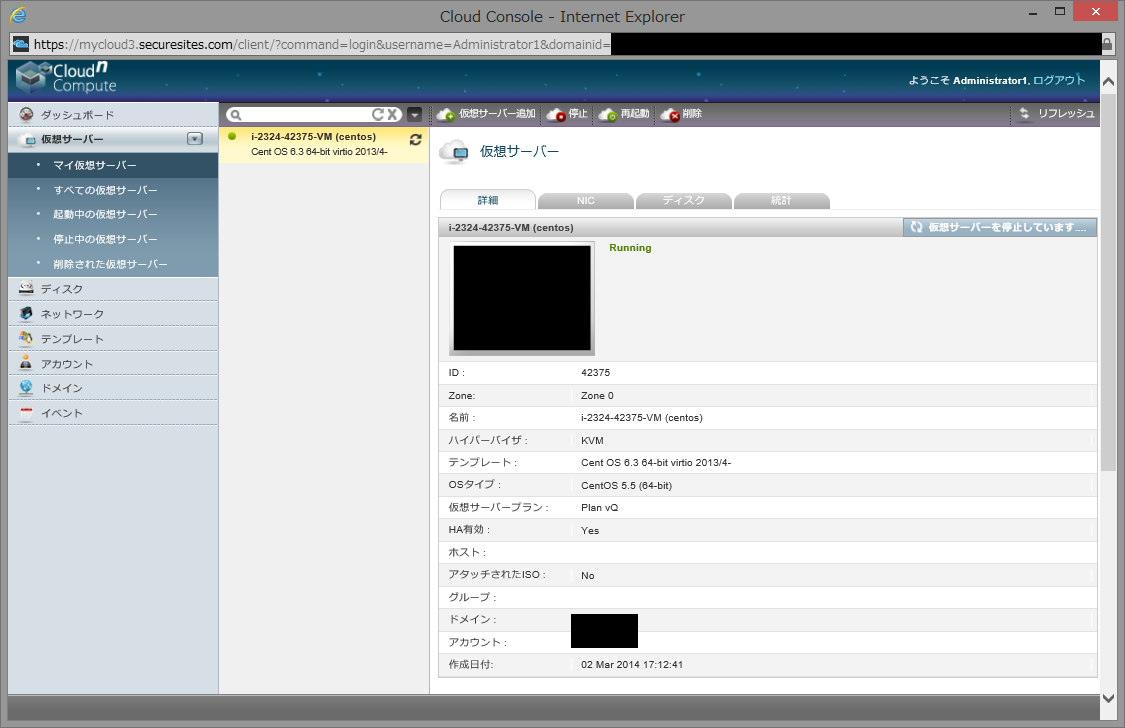
Task: Click the sync icon on the centos VM row
Action: pos(415,140)
